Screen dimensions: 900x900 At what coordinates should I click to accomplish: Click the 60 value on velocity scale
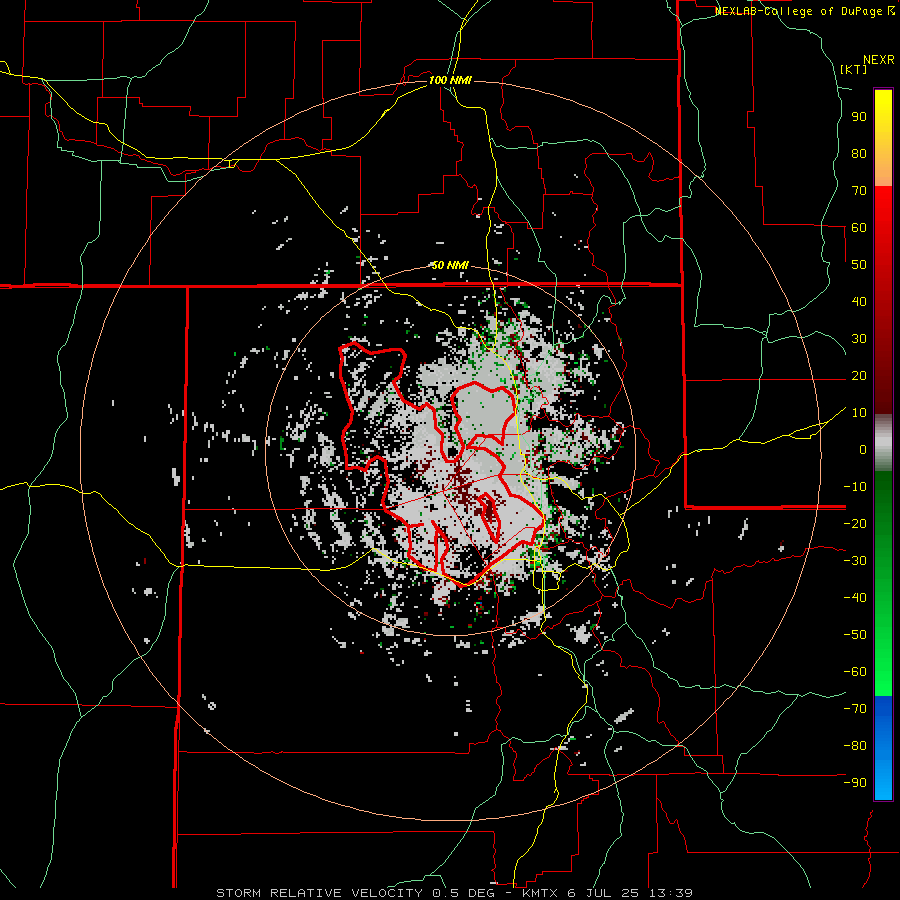click(859, 228)
